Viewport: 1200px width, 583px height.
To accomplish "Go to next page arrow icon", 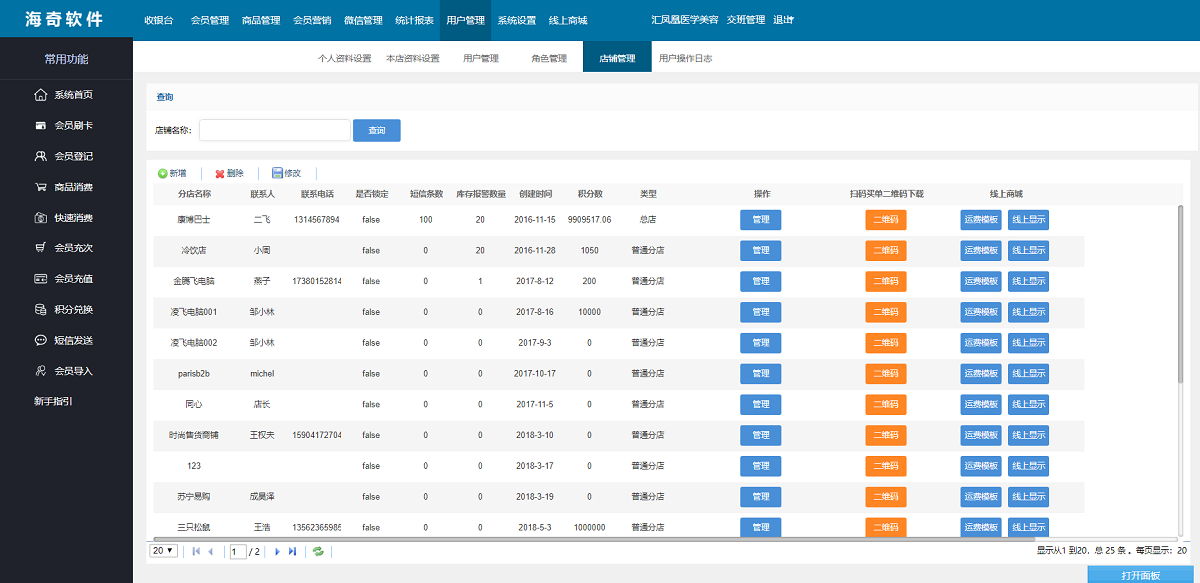I will pyautogui.click(x=277, y=551).
